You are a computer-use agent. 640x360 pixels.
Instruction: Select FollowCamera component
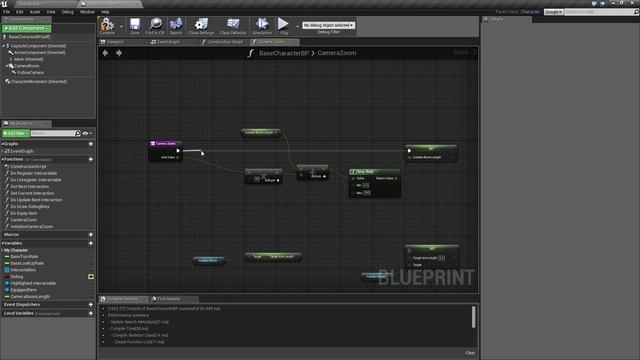tap(30, 73)
